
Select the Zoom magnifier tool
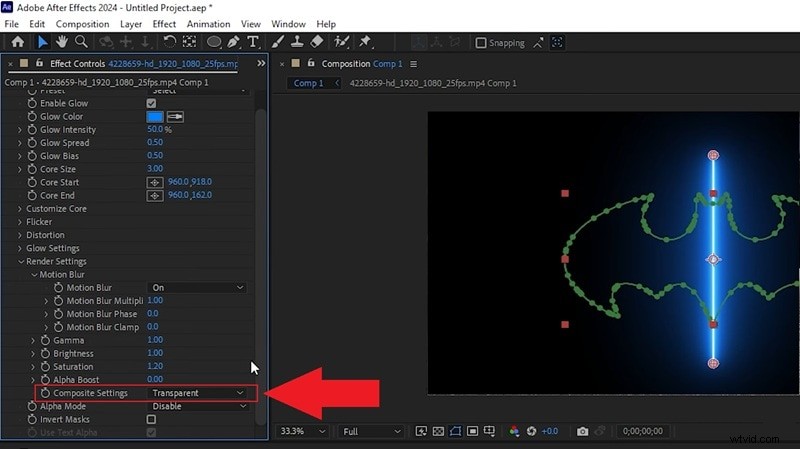tap(81, 42)
